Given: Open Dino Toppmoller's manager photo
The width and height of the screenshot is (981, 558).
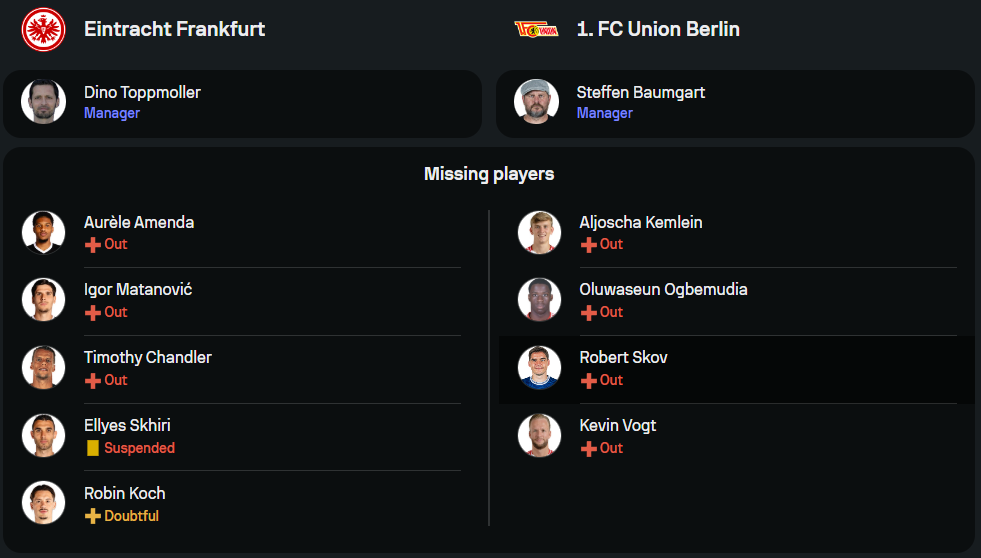Looking at the screenshot, I should [43, 101].
